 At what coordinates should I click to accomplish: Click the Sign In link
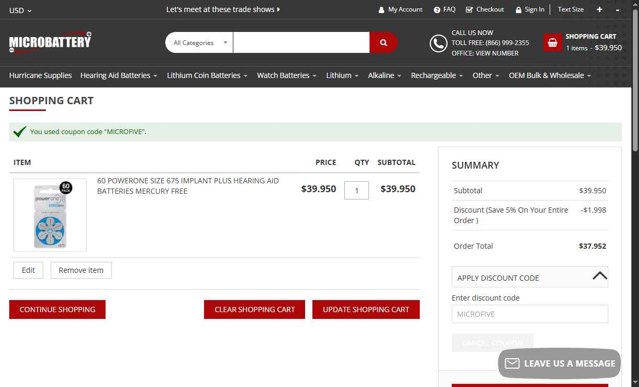tap(530, 9)
